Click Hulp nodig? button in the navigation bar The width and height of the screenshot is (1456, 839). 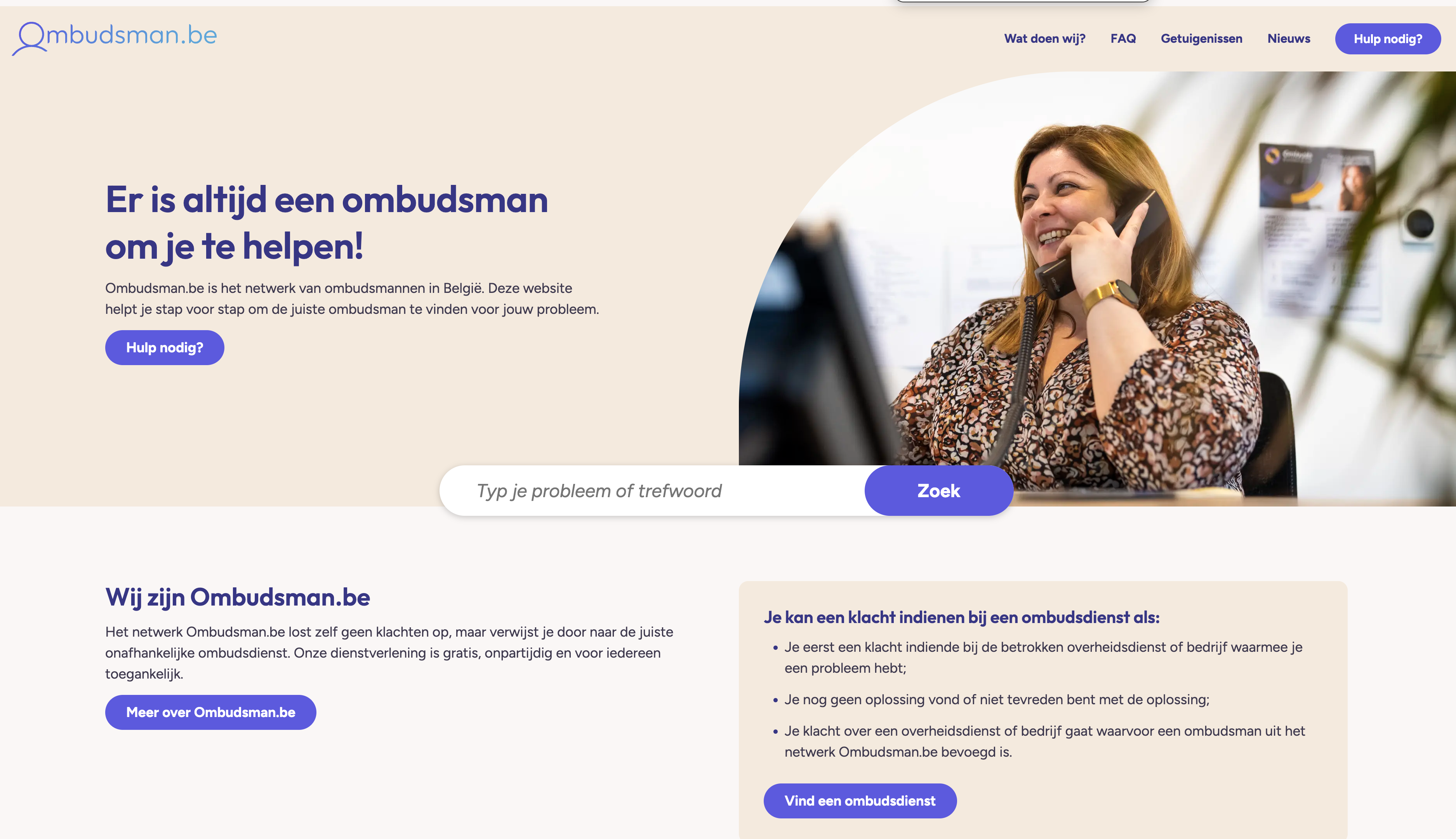(1387, 38)
